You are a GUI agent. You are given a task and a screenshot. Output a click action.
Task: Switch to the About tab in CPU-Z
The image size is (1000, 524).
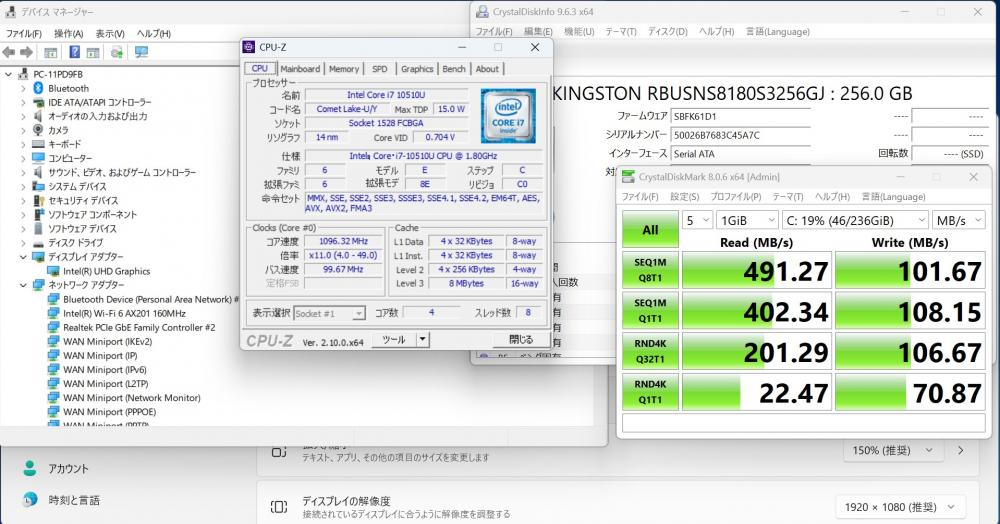point(487,69)
